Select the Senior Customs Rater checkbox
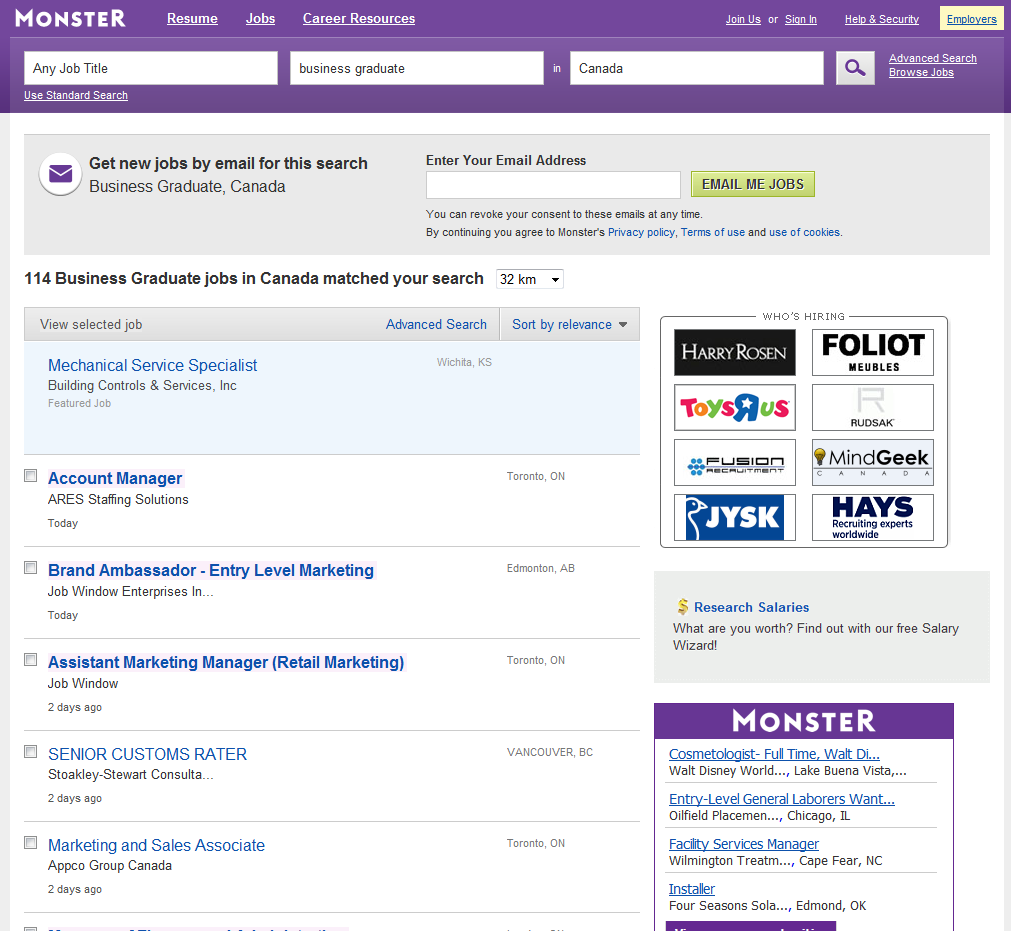 tap(31, 752)
